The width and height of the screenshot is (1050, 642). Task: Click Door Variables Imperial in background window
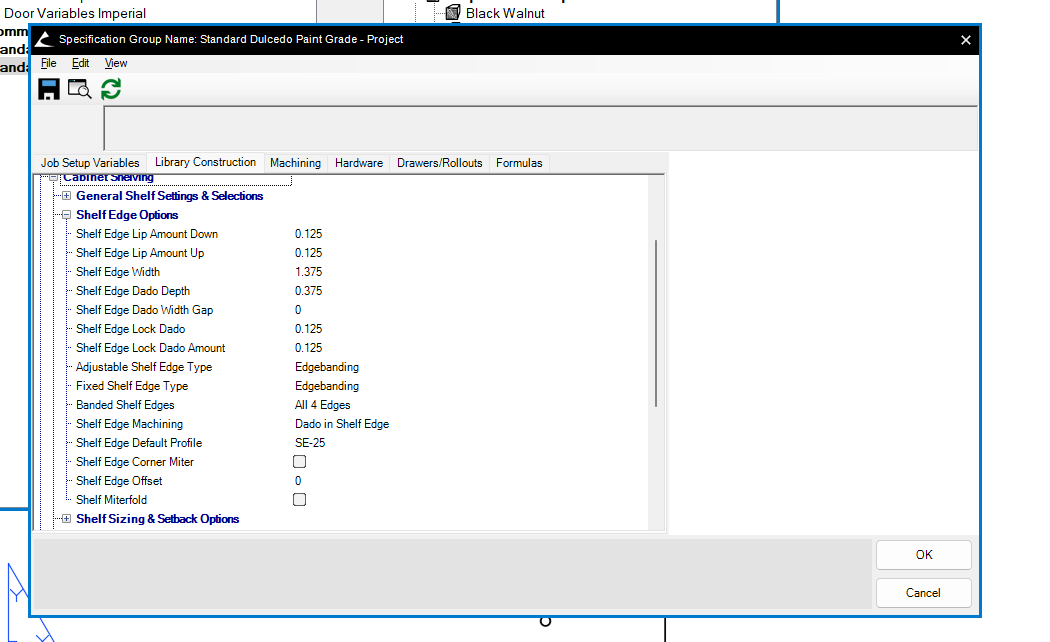click(x=75, y=13)
